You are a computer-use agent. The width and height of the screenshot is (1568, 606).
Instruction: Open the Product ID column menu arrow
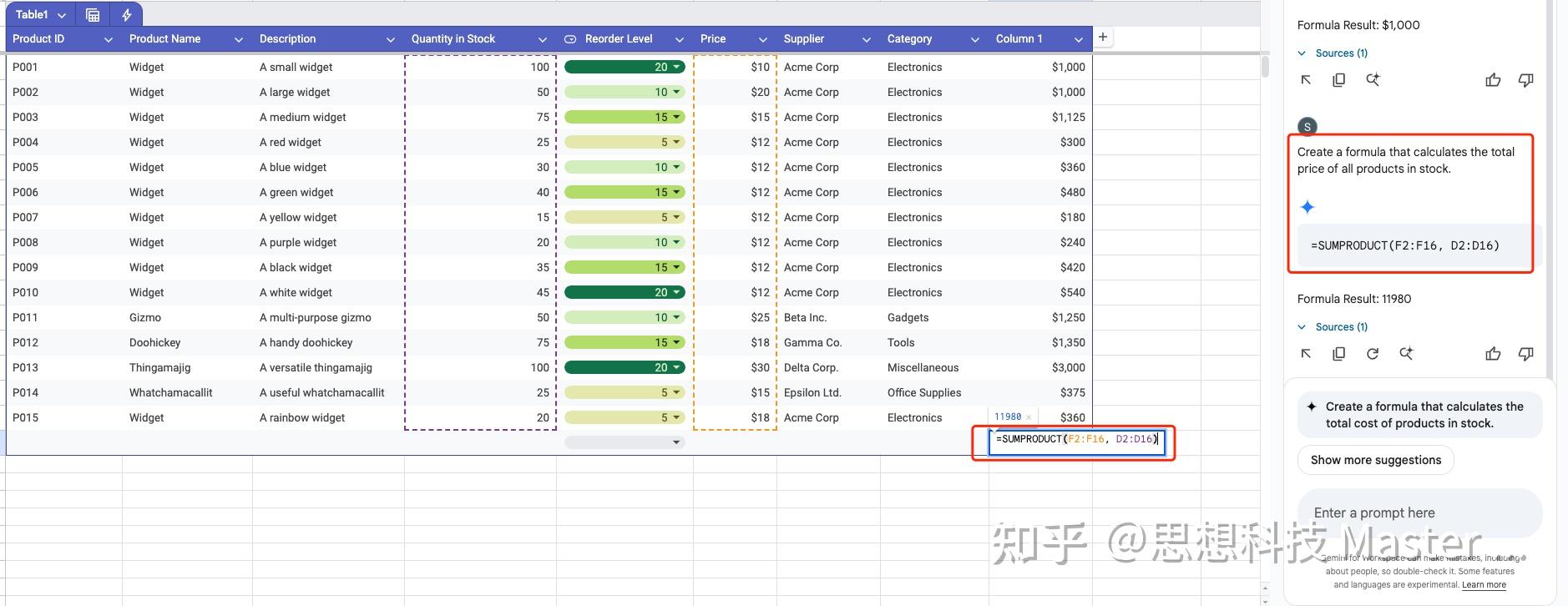click(x=108, y=39)
